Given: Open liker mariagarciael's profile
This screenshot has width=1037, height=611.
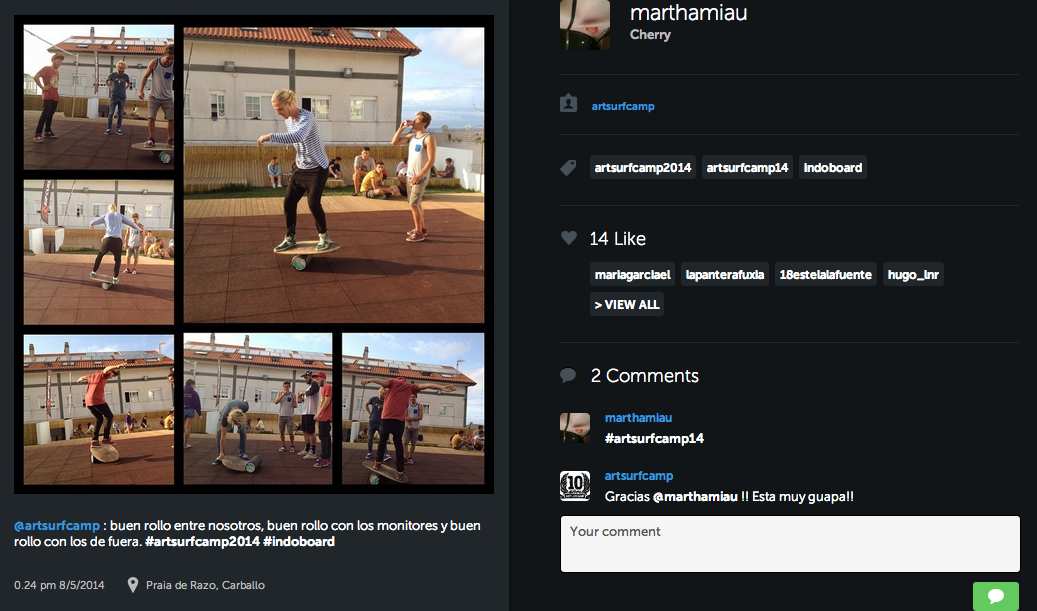Looking at the screenshot, I should pos(632,274).
